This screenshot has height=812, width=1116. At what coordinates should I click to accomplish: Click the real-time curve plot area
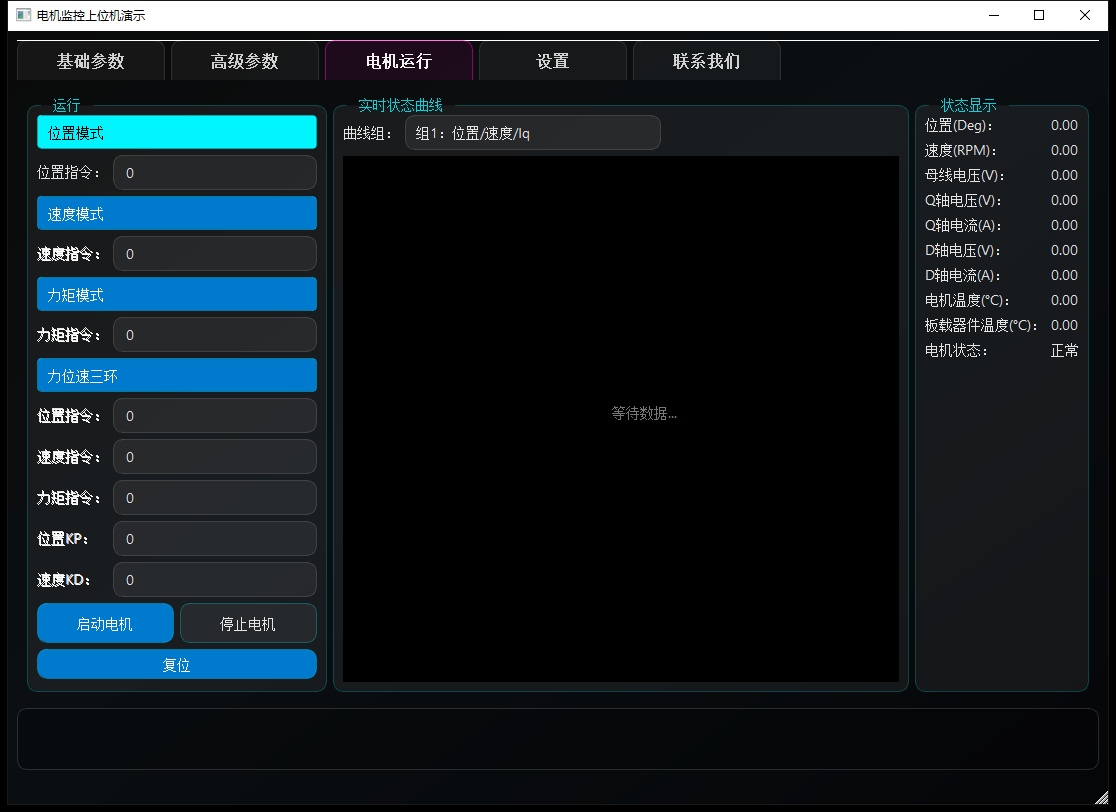[x=621, y=419]
